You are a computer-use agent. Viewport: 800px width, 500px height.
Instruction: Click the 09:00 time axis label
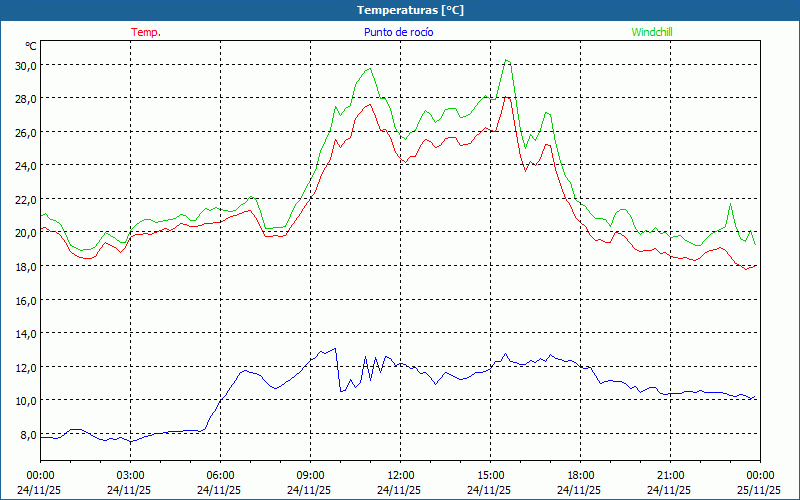pyautogui.click(x=310, y=475)
